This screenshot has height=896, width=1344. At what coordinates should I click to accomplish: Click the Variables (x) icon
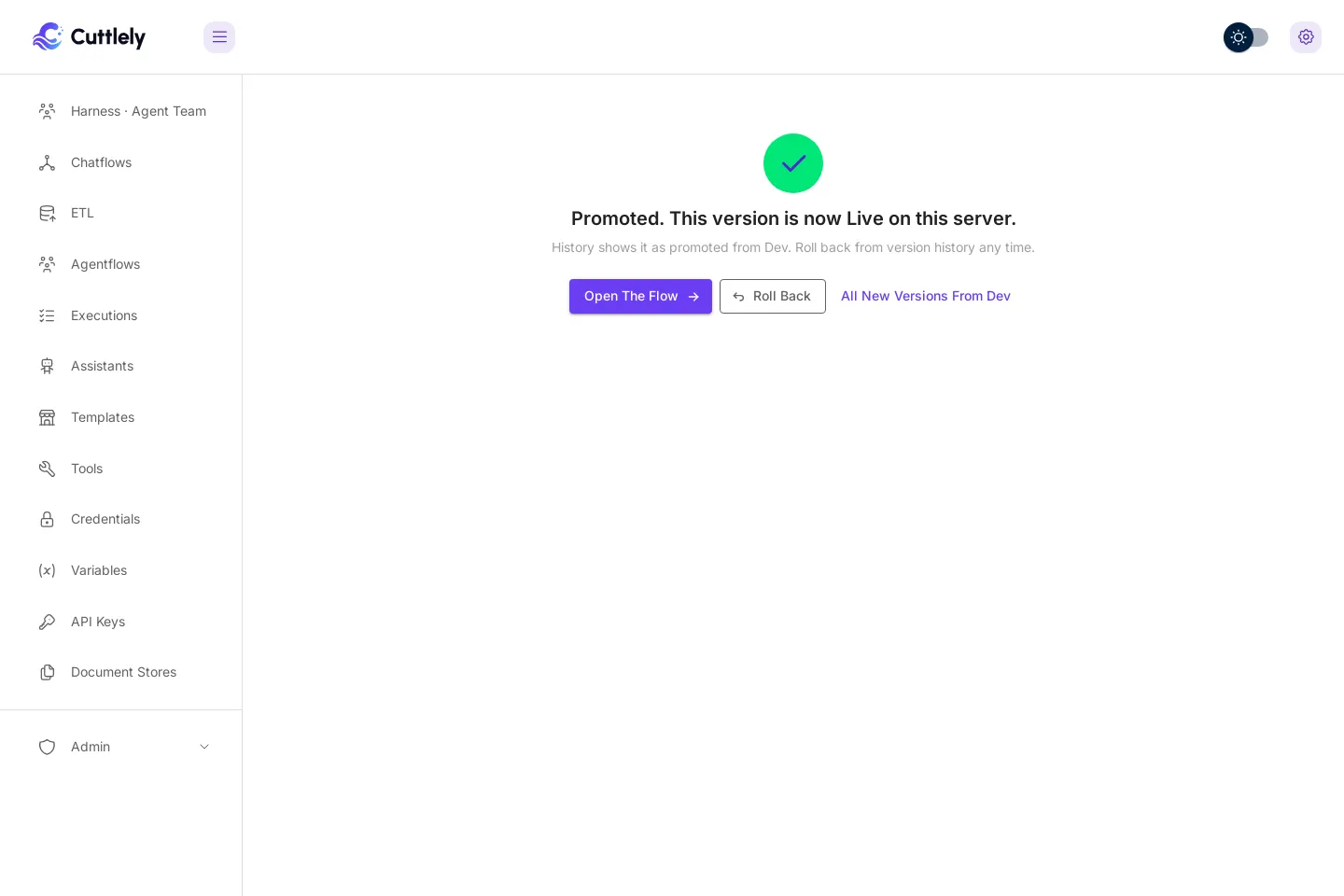pos(47,570)
